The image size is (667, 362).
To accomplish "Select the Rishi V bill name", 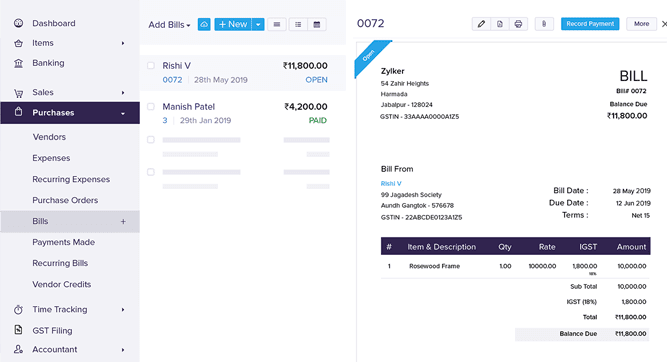I will [x=177, y=66].
